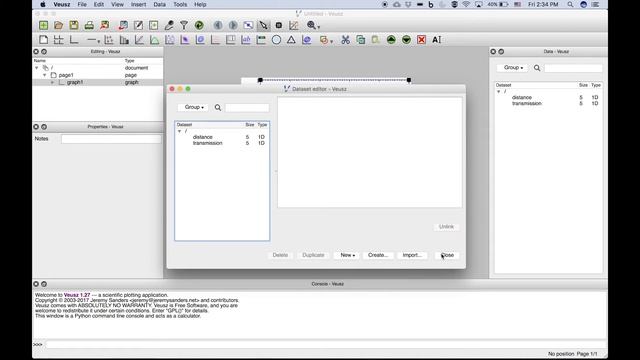Viewport: 640px width, 360px height.
Task: Click the Wi-Fi icon in menu bar
Action: click(466, 4)
